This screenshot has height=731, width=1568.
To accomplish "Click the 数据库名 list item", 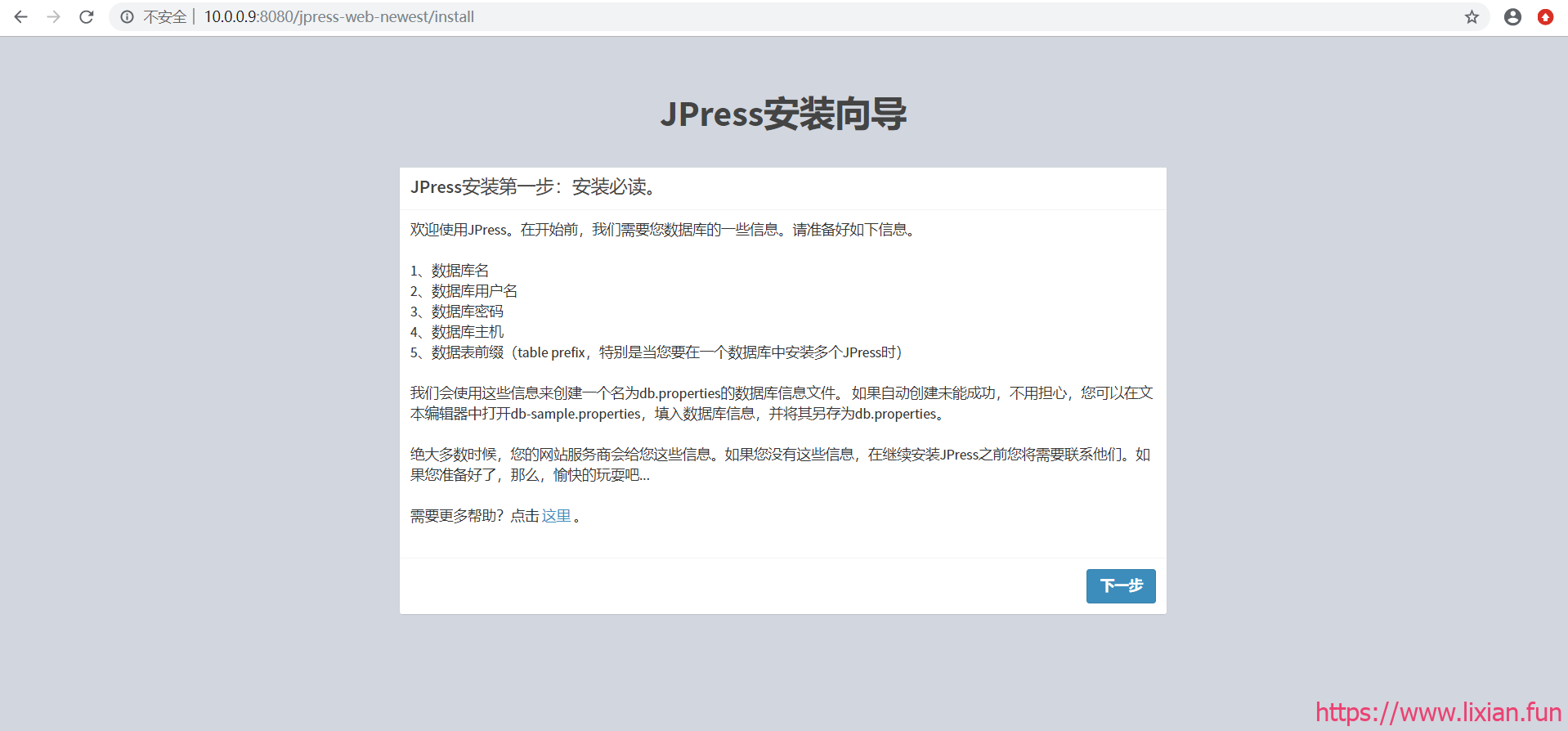I will point(459,271).
